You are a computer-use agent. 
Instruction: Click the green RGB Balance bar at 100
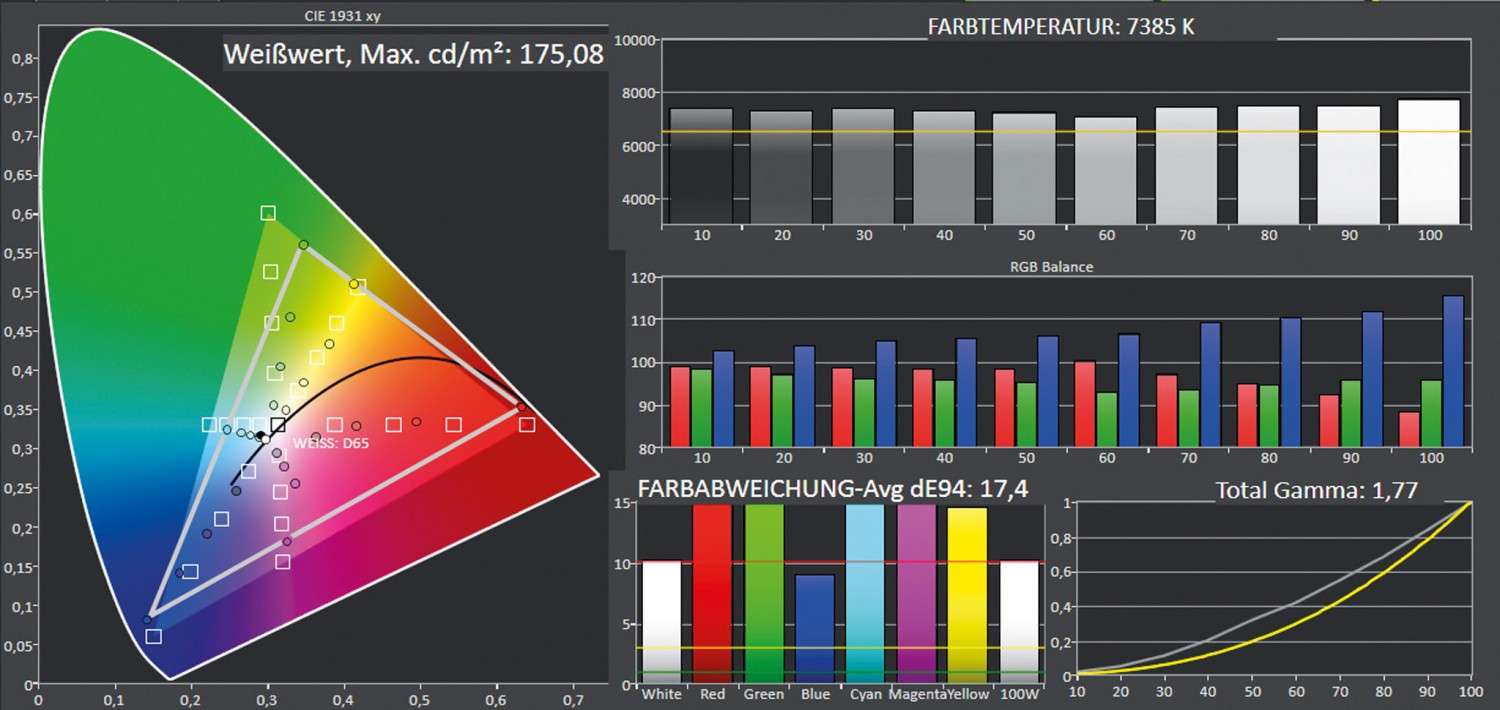pos(1430,413)
